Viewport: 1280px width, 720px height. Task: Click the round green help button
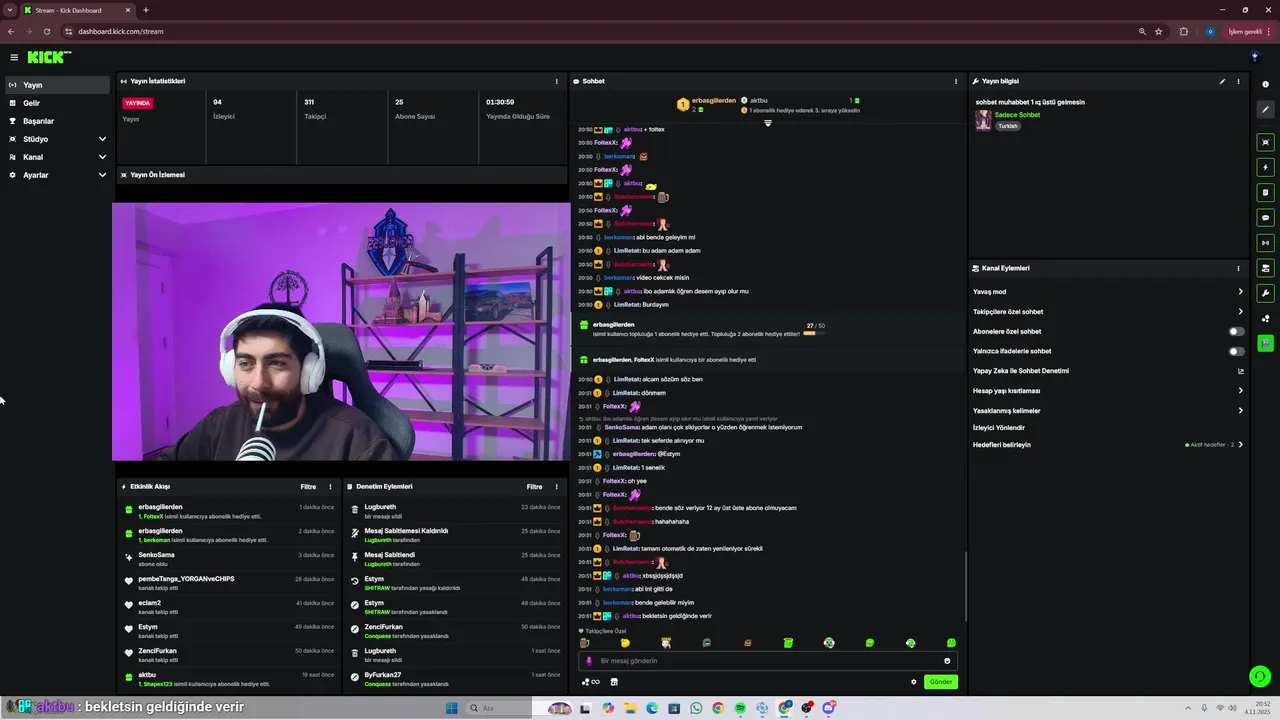1260,677
